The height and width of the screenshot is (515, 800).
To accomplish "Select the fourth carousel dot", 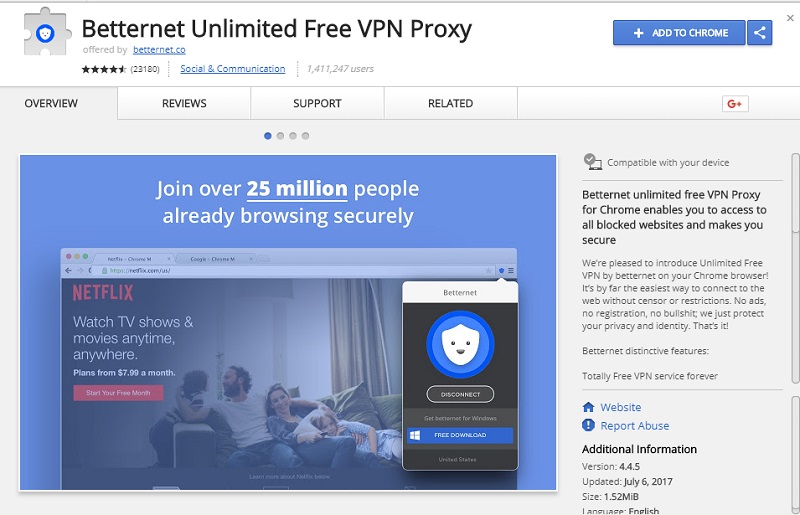I will coord(305,136).
